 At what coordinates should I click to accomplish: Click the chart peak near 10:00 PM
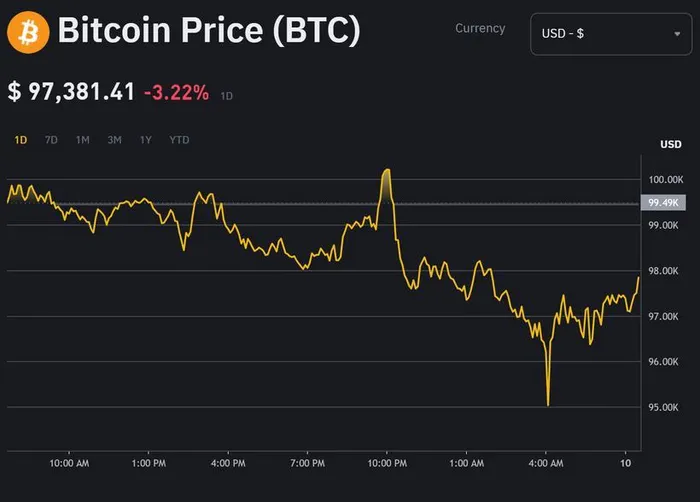pyautogui.click(x=387, y=171)
